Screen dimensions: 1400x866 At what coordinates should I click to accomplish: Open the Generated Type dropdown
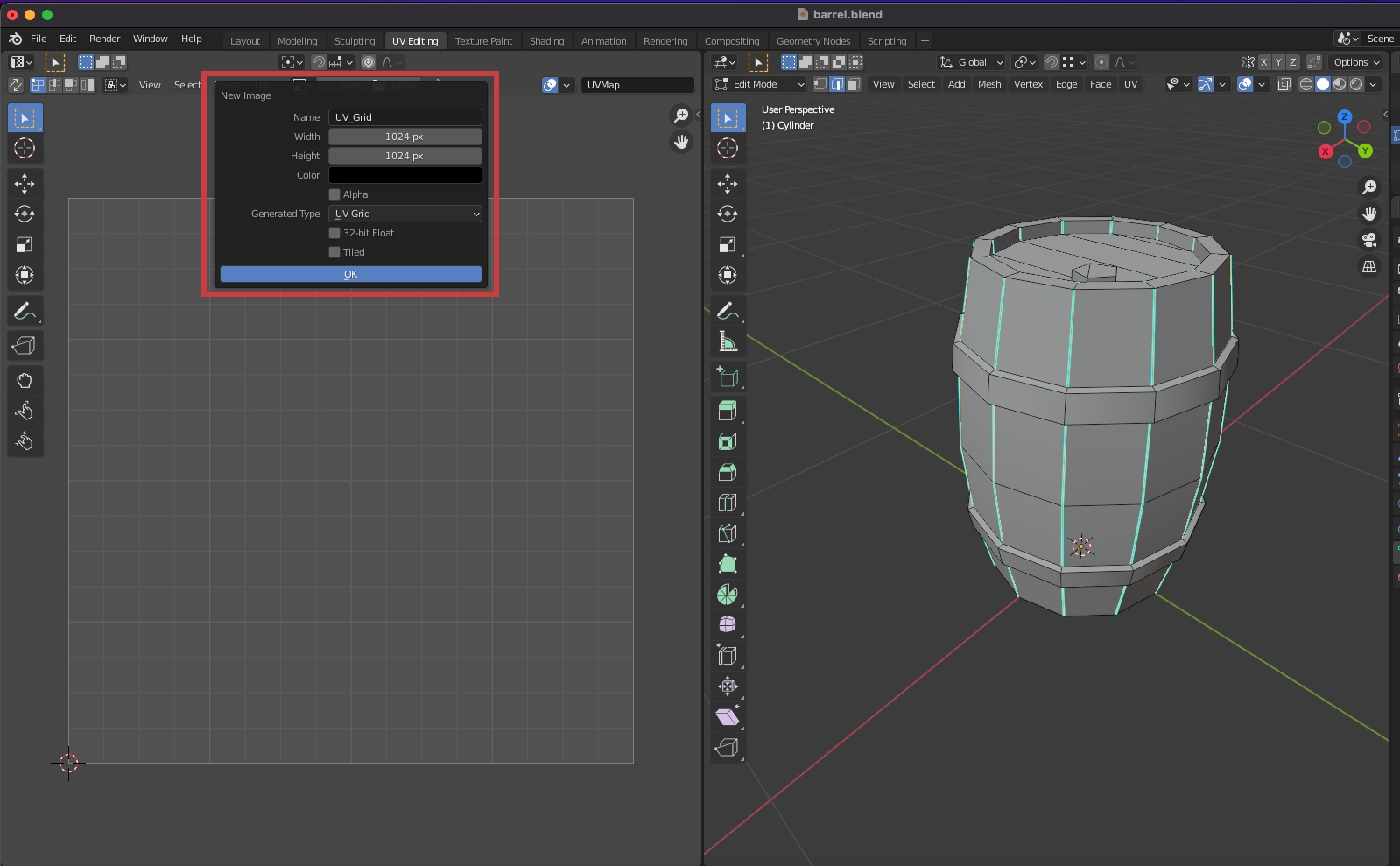(405, 214)
